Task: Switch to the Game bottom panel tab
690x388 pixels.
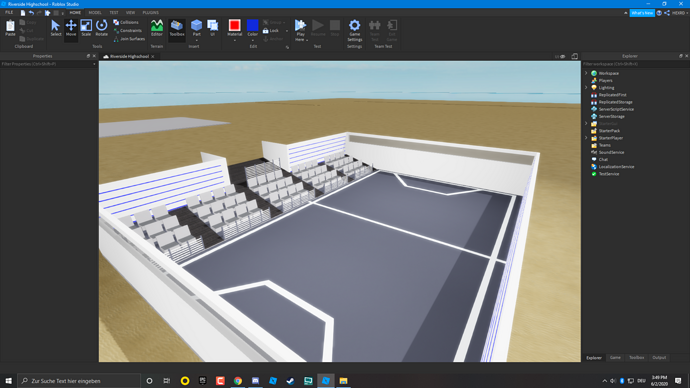Action: [x=615, y=358]
